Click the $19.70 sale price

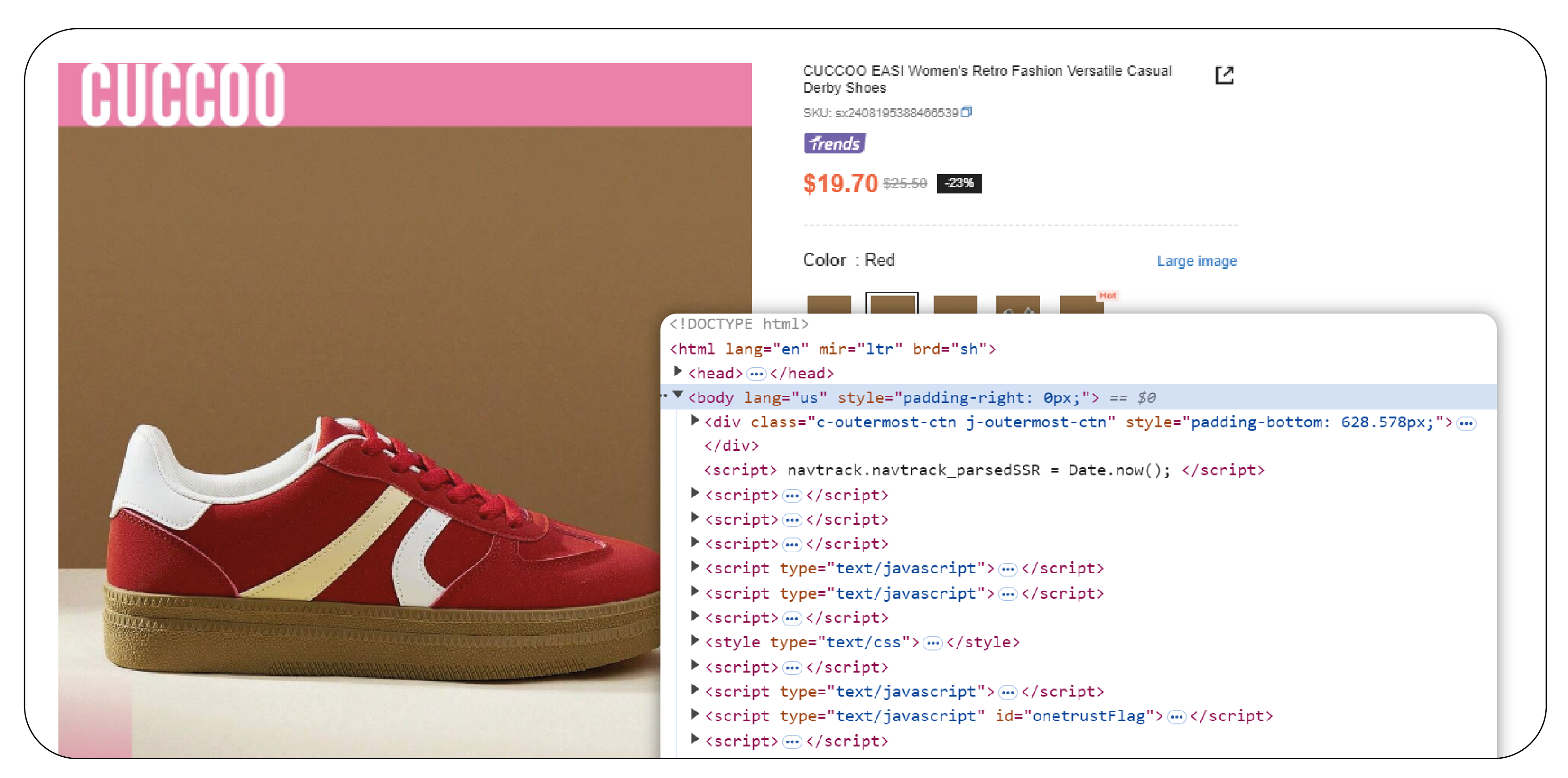point(840,183)
